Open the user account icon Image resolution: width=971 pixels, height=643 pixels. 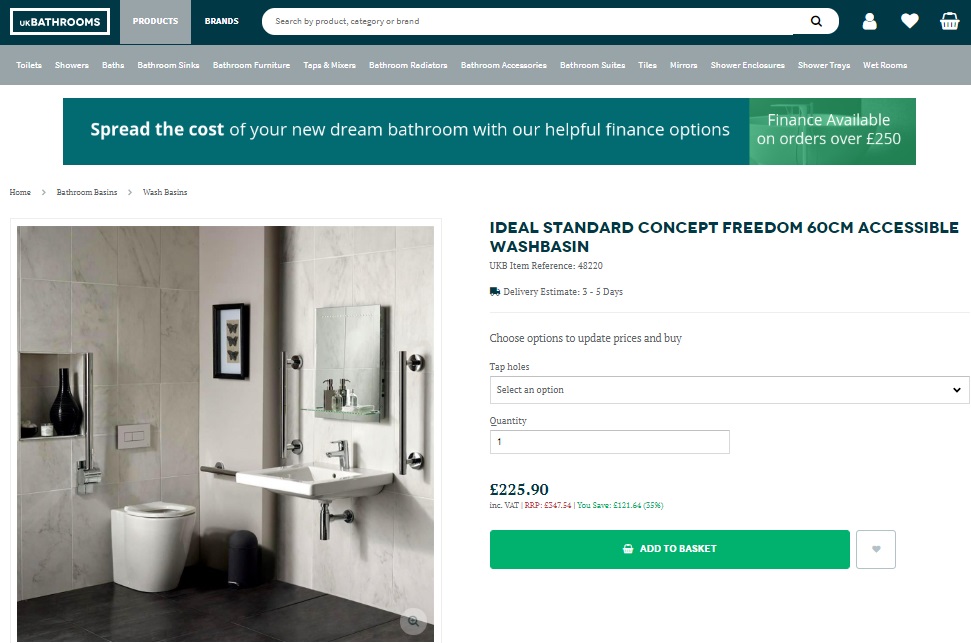[x=869, y=22]
